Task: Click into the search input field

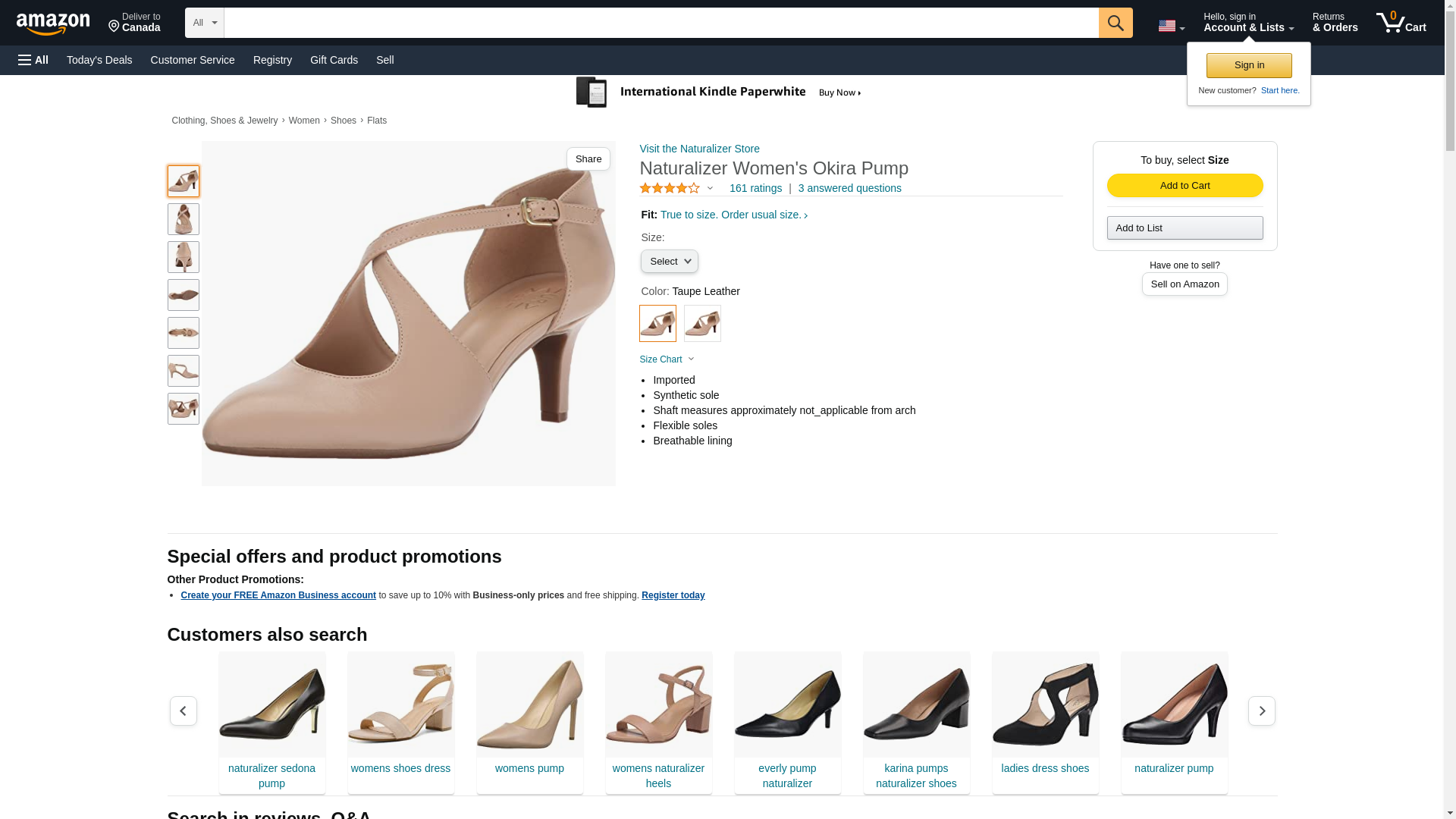Action: 660,23
